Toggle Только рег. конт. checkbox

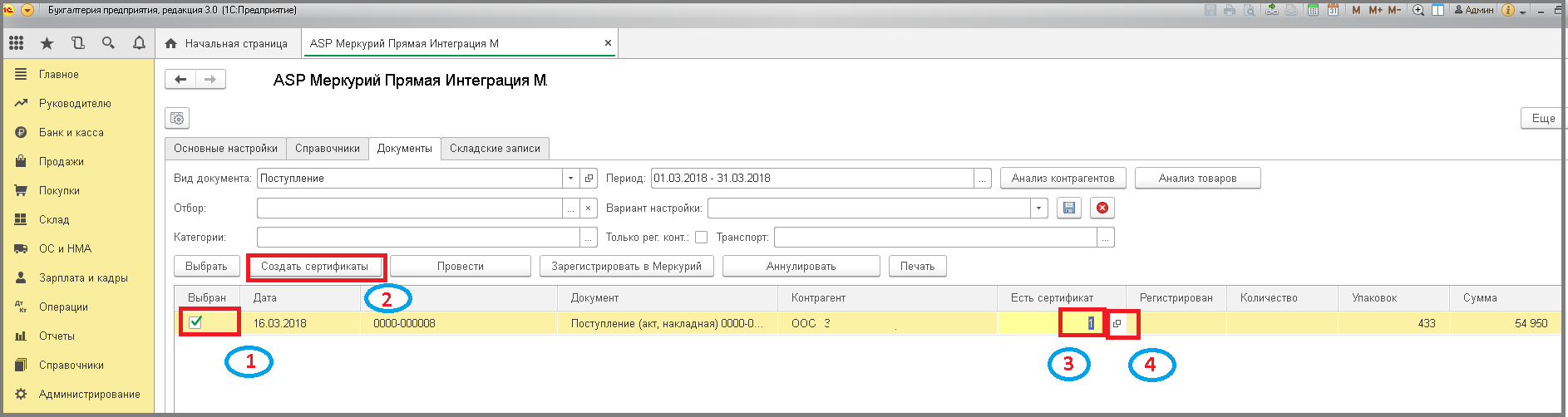coord(701,238)
